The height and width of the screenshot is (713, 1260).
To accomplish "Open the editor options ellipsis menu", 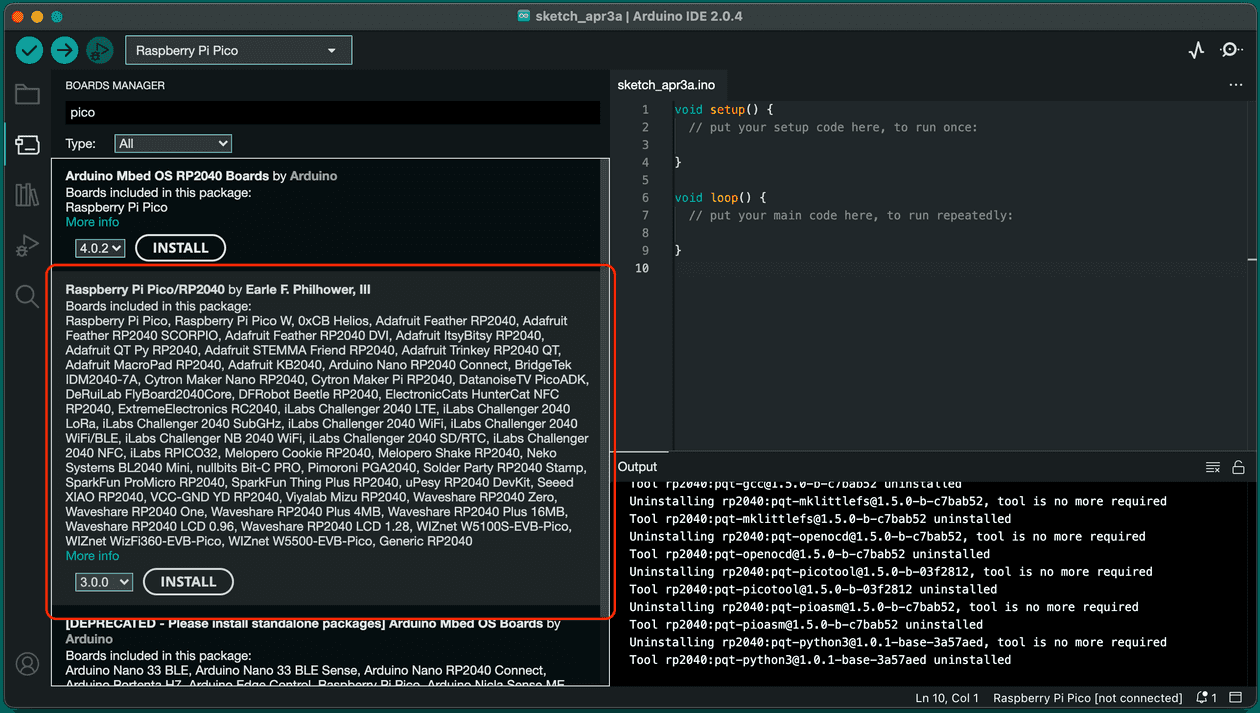I will (1236, 85).
